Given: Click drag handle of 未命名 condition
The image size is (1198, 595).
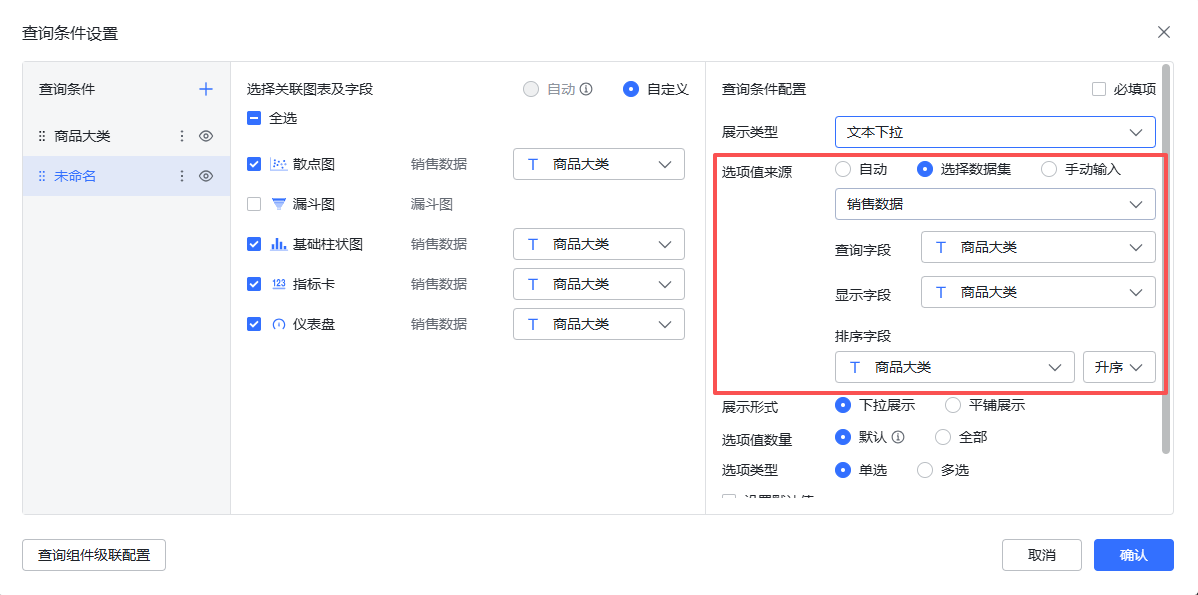Looking at the screenshot, I should click(x=42, y=176).
